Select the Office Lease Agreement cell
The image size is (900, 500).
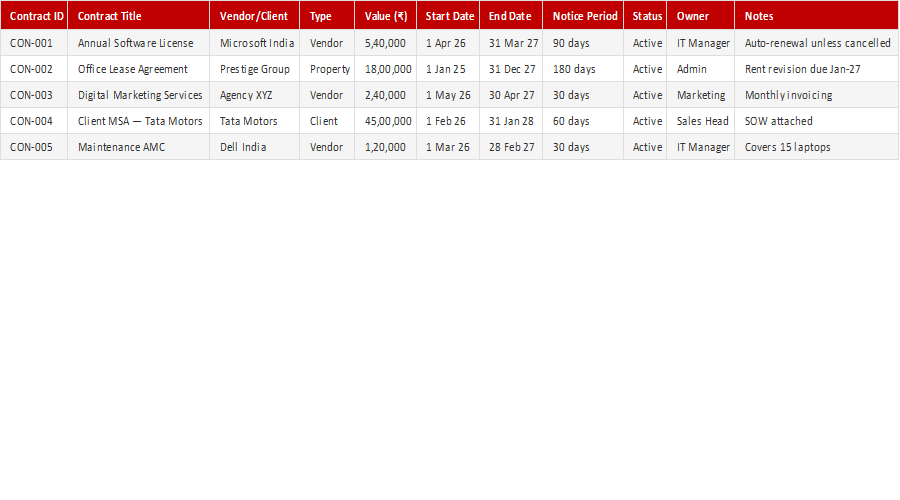click(138, 69)
